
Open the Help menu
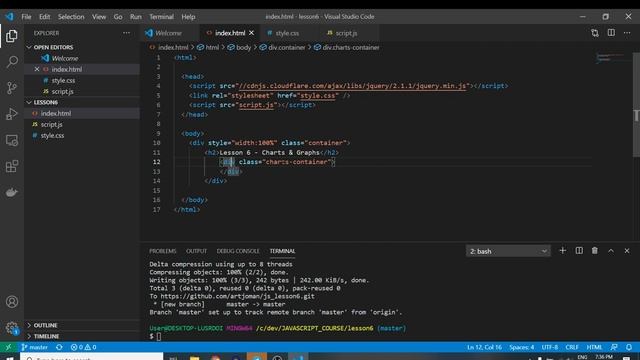pyautogui.click(x=188, y=17)
